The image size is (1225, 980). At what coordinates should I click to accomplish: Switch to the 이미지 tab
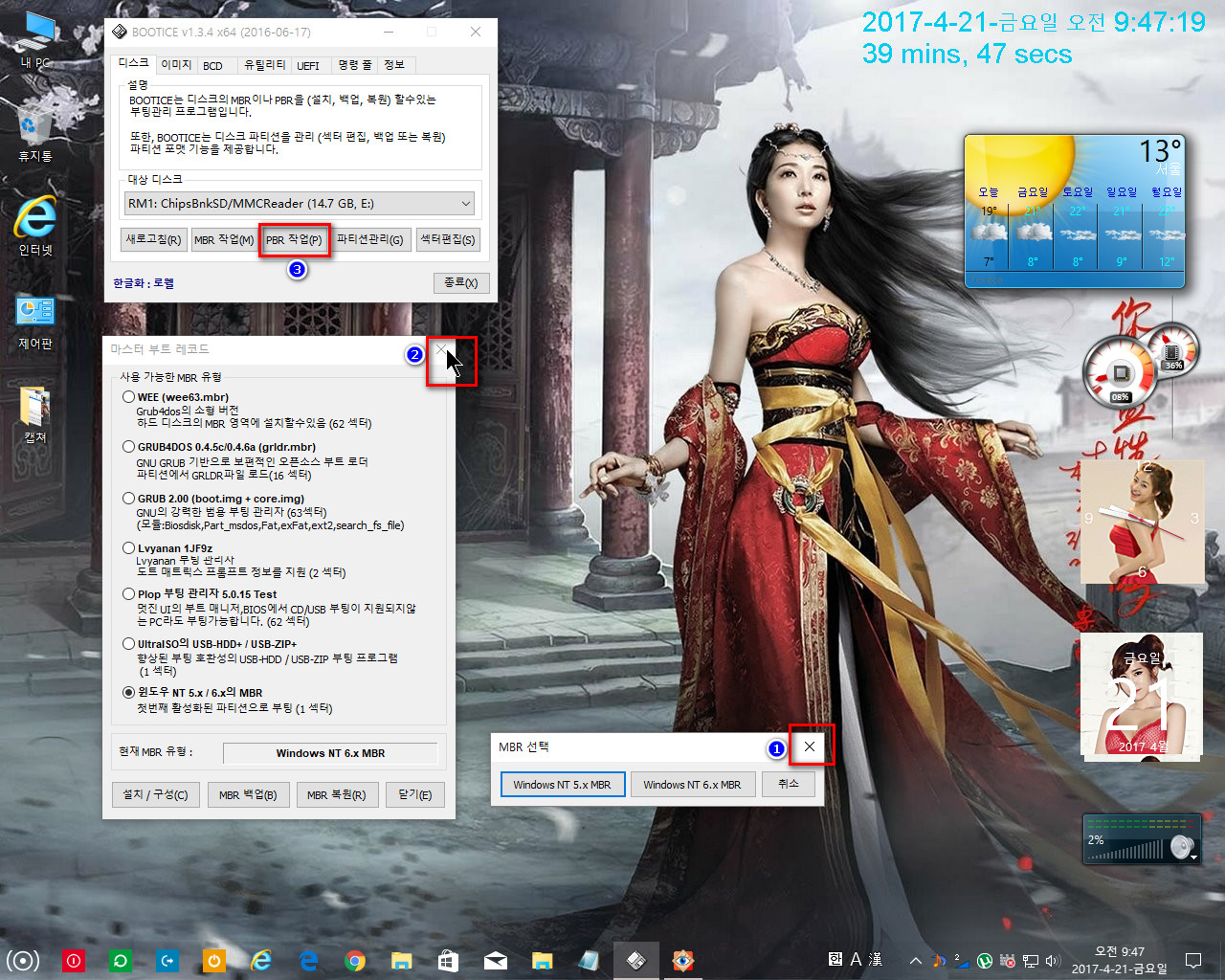176,65
